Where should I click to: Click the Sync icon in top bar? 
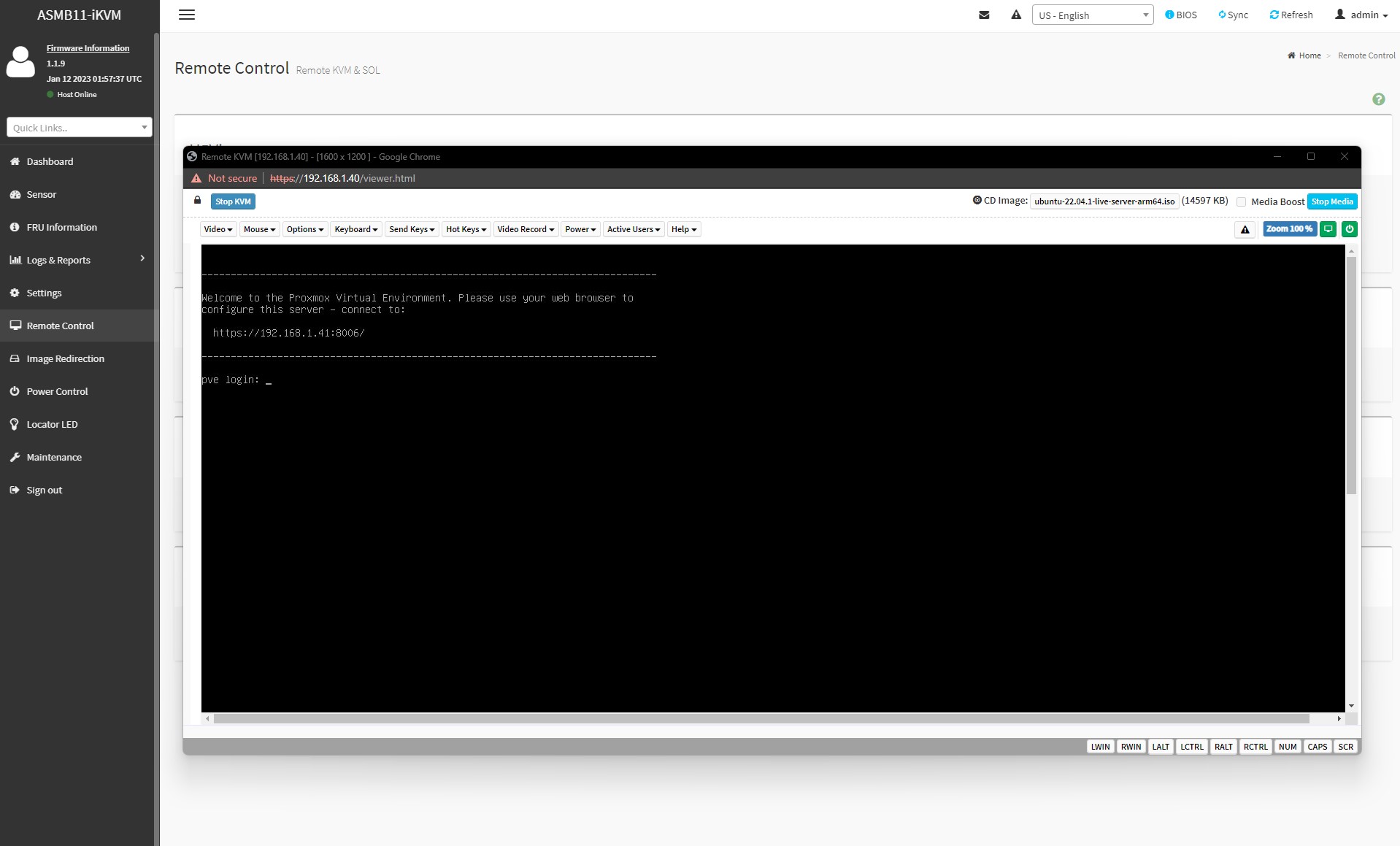click(x=1221, y=15)
